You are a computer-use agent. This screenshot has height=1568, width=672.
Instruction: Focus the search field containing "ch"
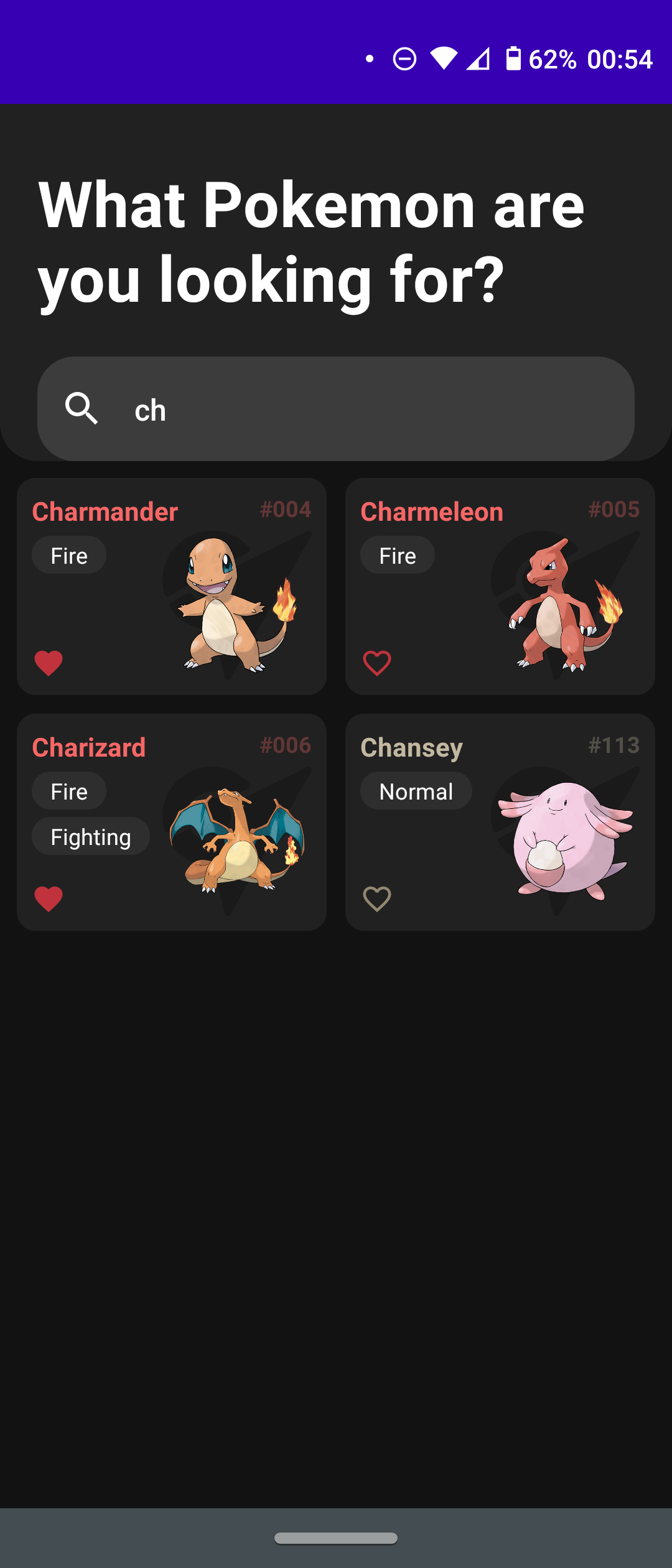pyautogui.click(x=336, y=409)
